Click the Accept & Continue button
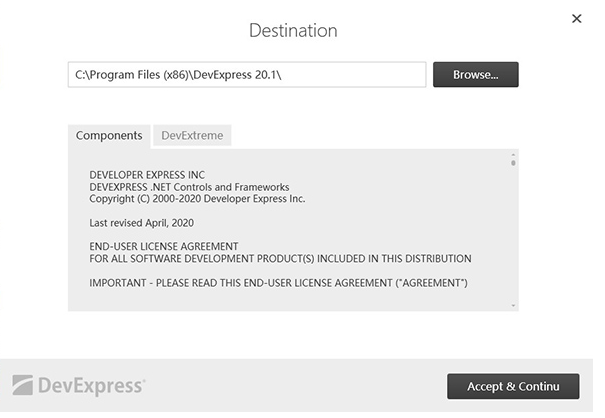This screenshot has width=605, height=418. pos(513,386)
